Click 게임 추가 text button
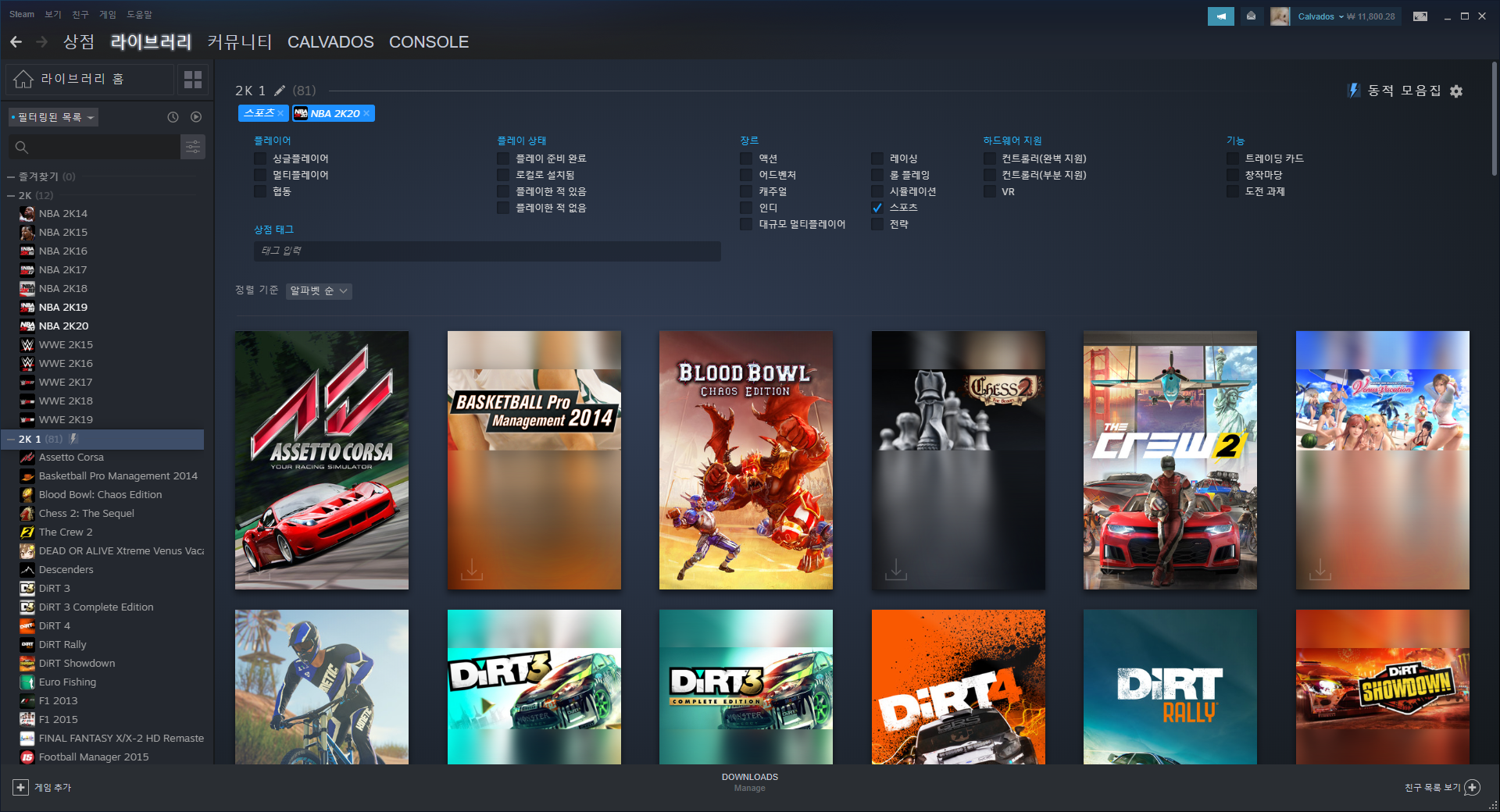The height and width of the screenshot is (812, 1500). click(52, 788)
